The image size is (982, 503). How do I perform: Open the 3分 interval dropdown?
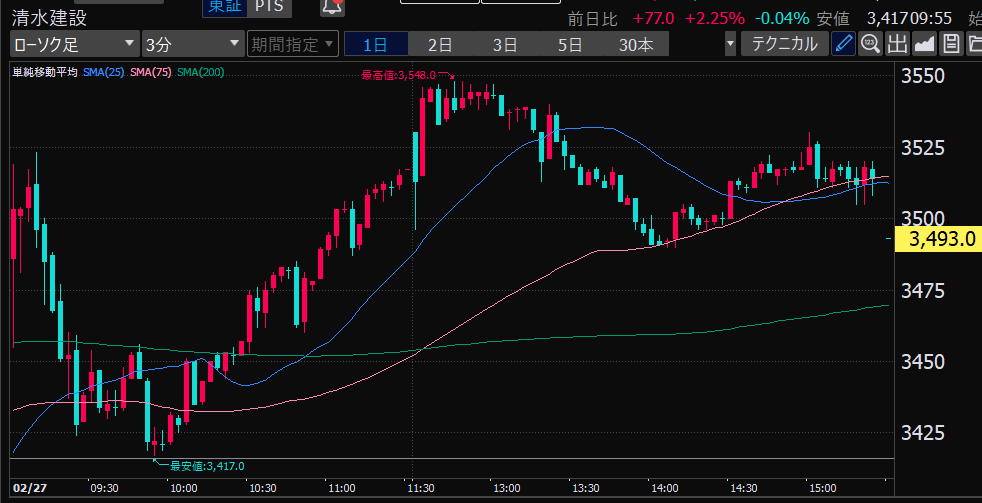(191, 44)
